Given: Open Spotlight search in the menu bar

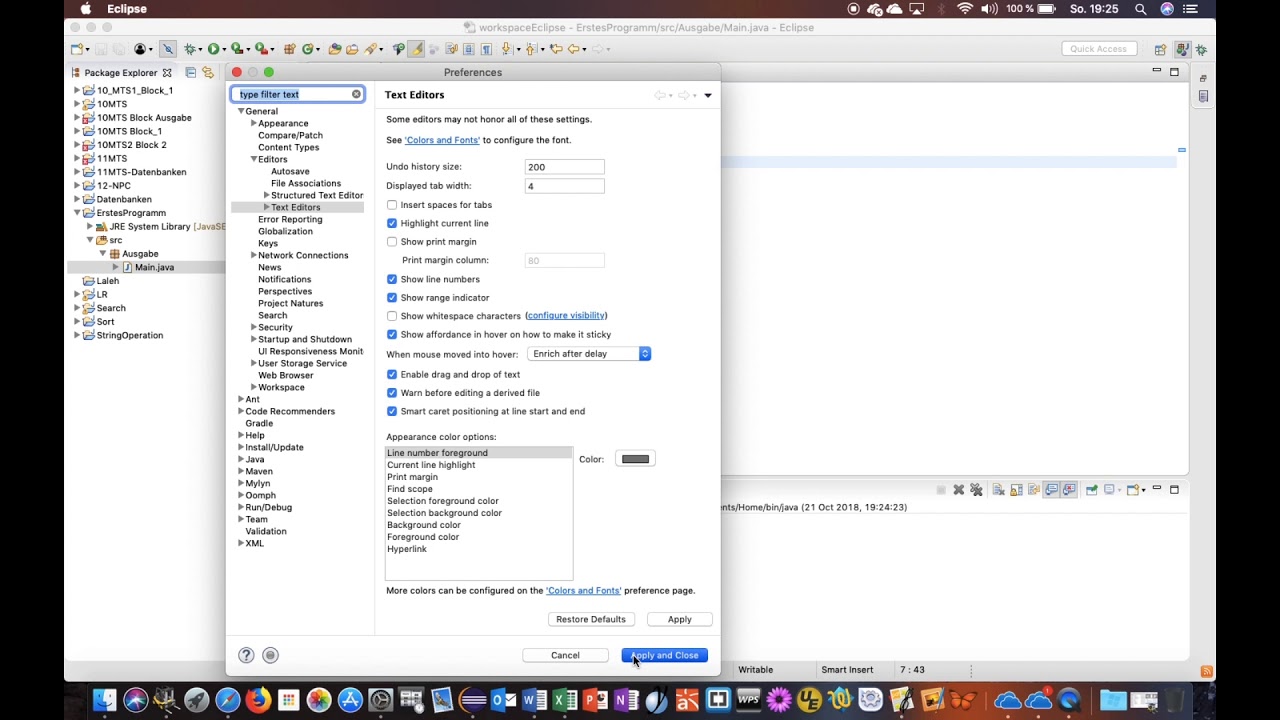Looking at the screenshot, I should [x=1141, y=9].
